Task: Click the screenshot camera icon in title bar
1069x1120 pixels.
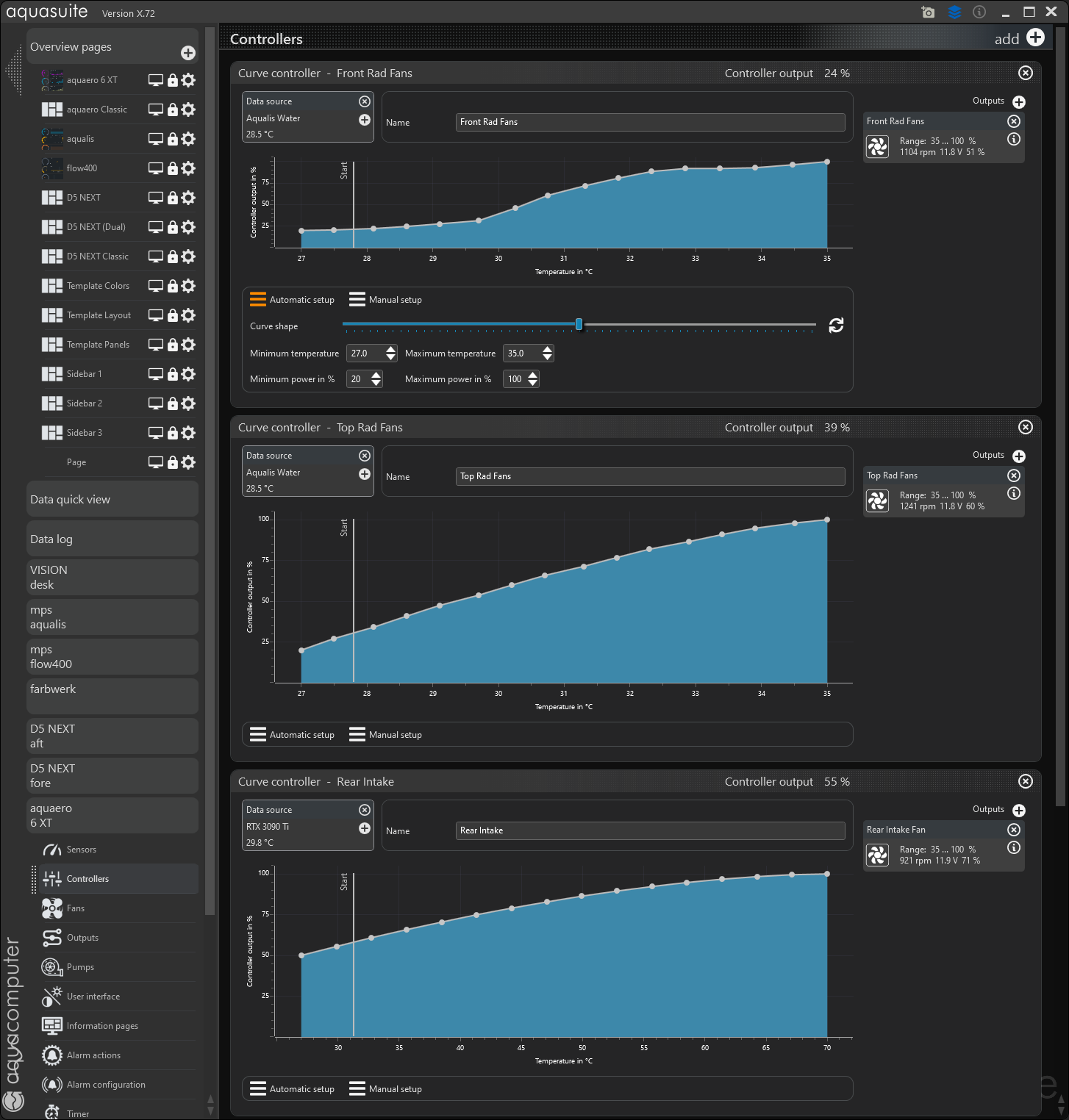Action: [928, 12]
